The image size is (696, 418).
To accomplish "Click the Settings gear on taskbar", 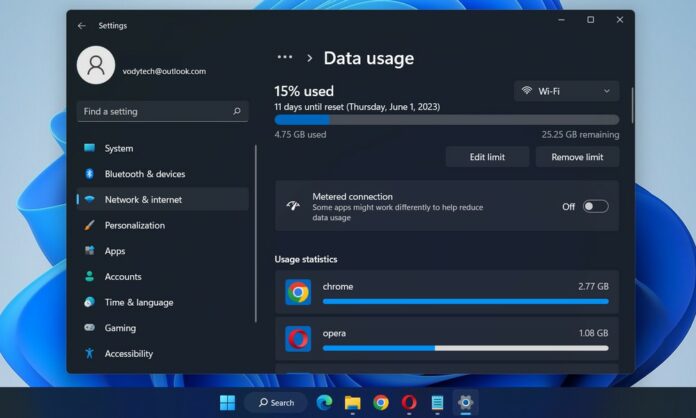I will coord(465,402).
